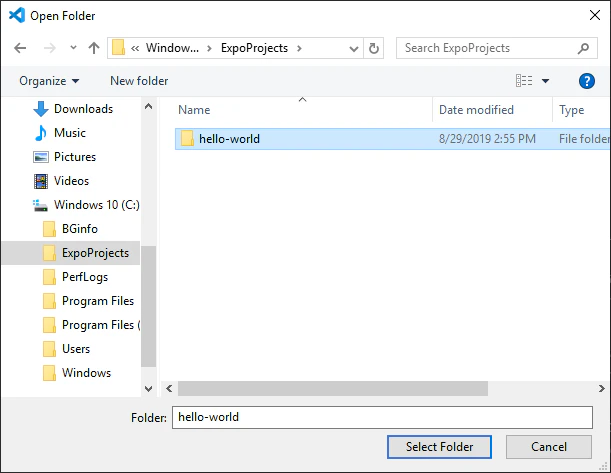Click the navigation pane scroll-up arrow
Viewport: 611px width, 473px height.
(148, 106)
